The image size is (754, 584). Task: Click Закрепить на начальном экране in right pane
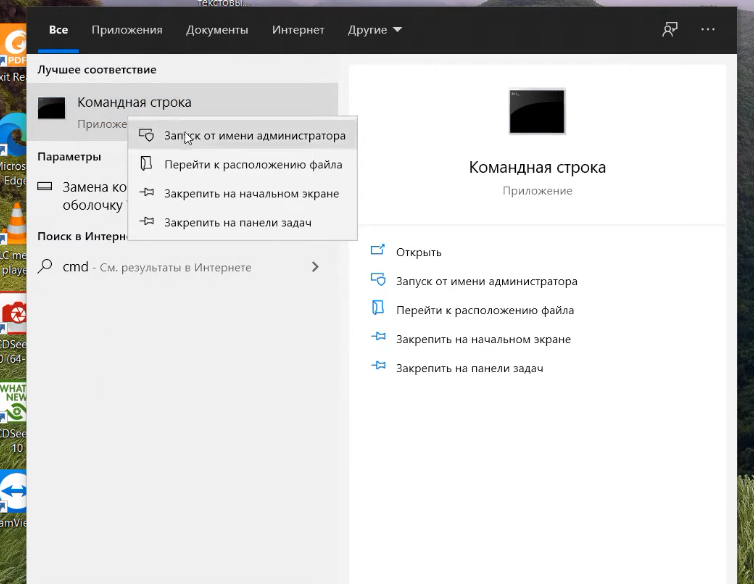point(483,339)
